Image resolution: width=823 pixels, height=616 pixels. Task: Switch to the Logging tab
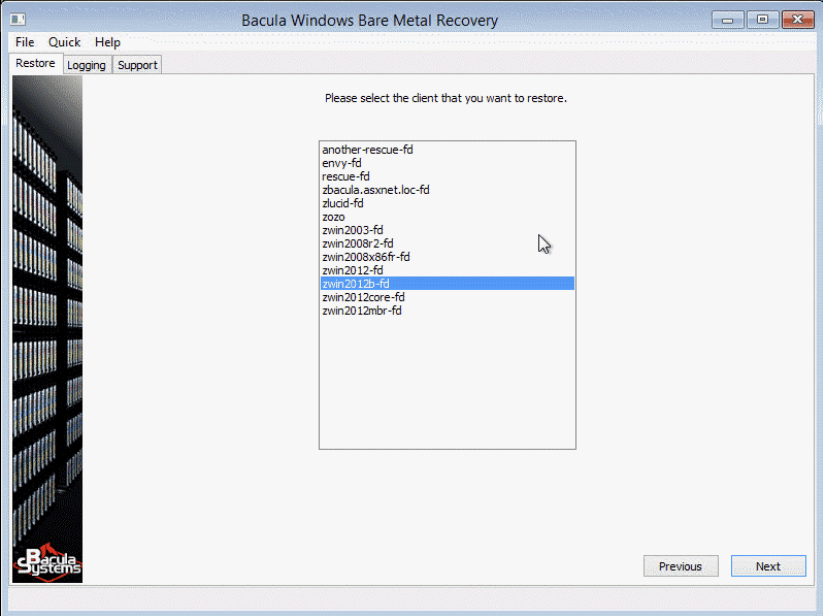[86, 65]
